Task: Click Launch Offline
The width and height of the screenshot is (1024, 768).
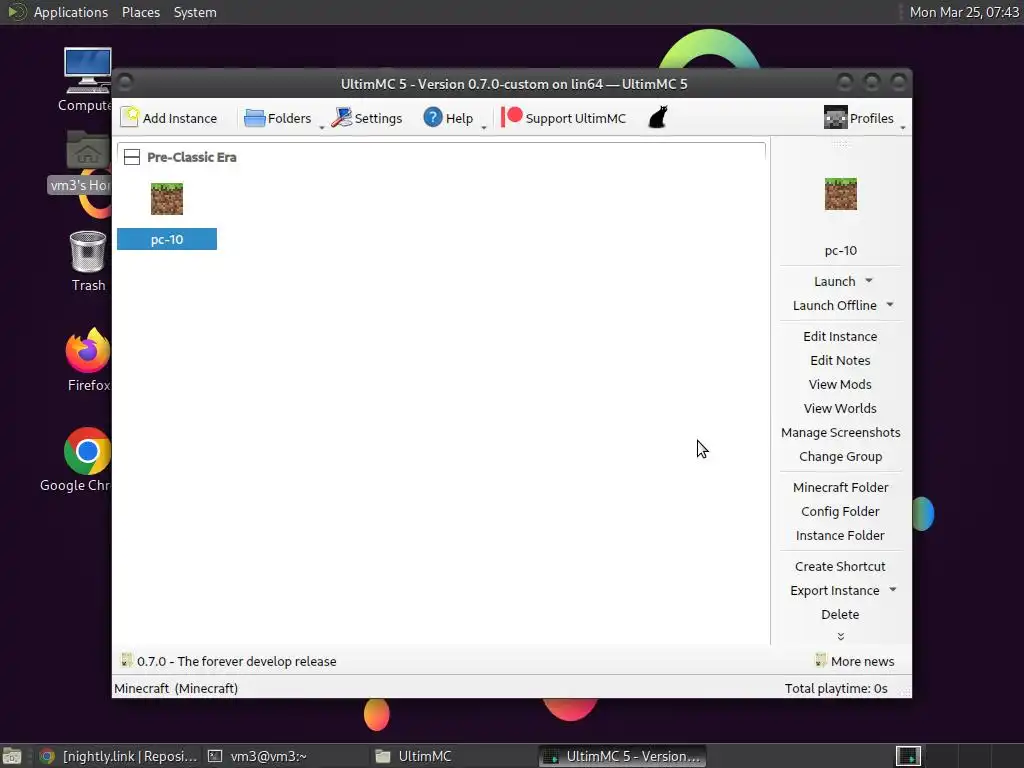Action: click(x=834, y=306)
